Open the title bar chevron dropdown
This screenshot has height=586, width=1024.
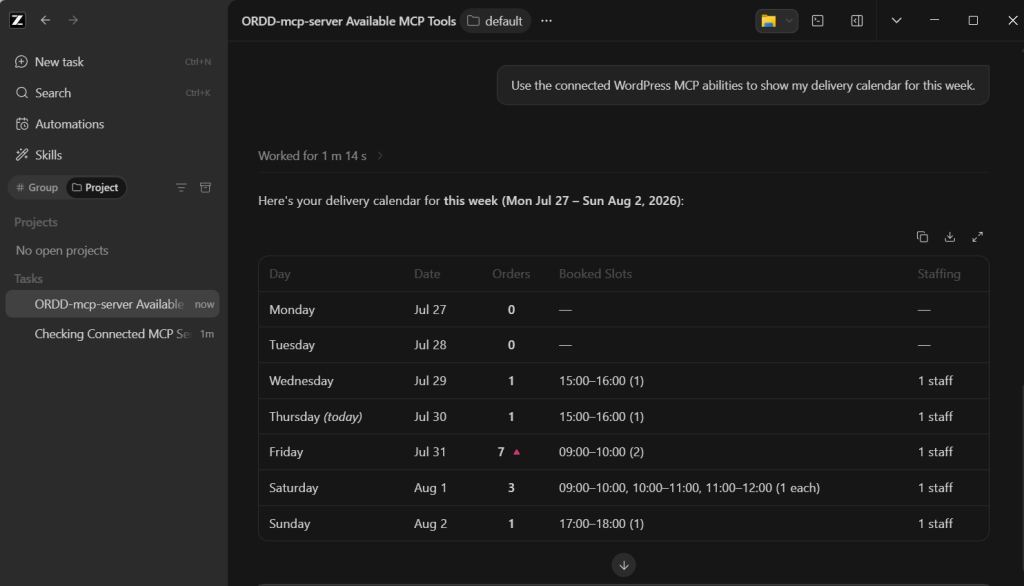pos(897,21)
